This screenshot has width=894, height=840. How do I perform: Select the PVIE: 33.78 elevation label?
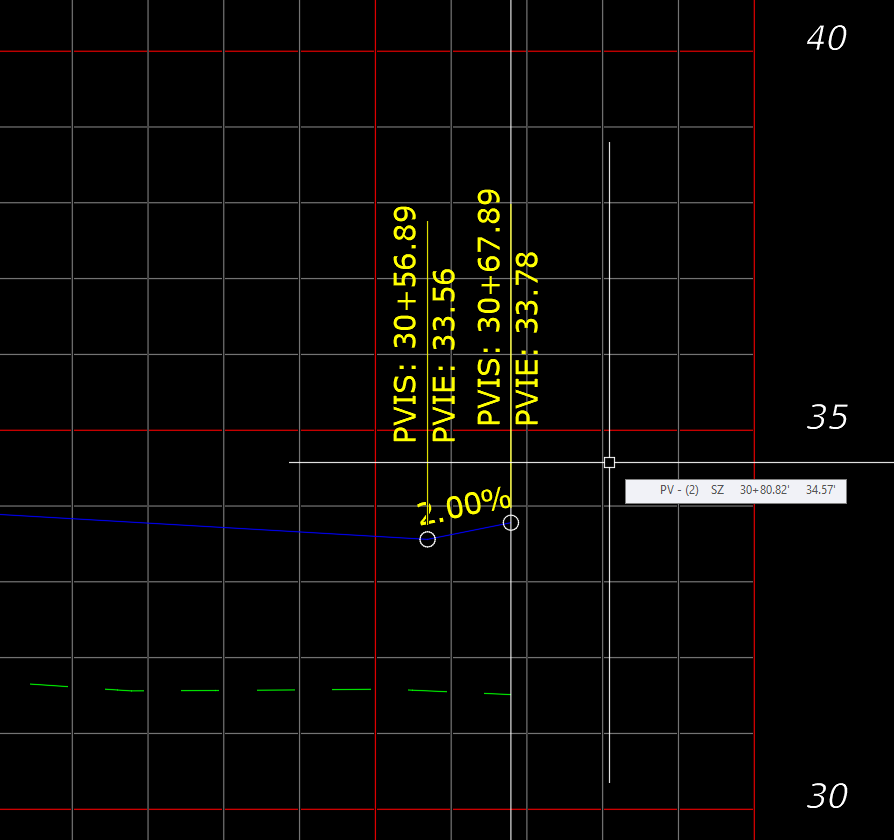tap(527, 350)
